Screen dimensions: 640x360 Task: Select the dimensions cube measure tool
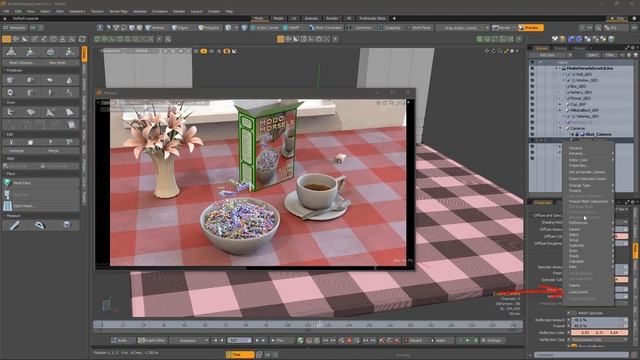(67, 224)
